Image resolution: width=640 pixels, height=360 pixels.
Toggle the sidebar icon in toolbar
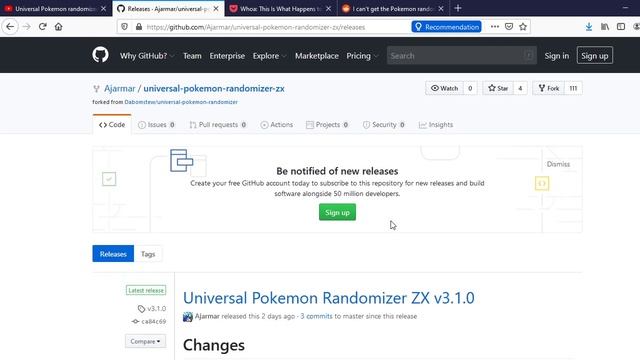pos(621,27)
